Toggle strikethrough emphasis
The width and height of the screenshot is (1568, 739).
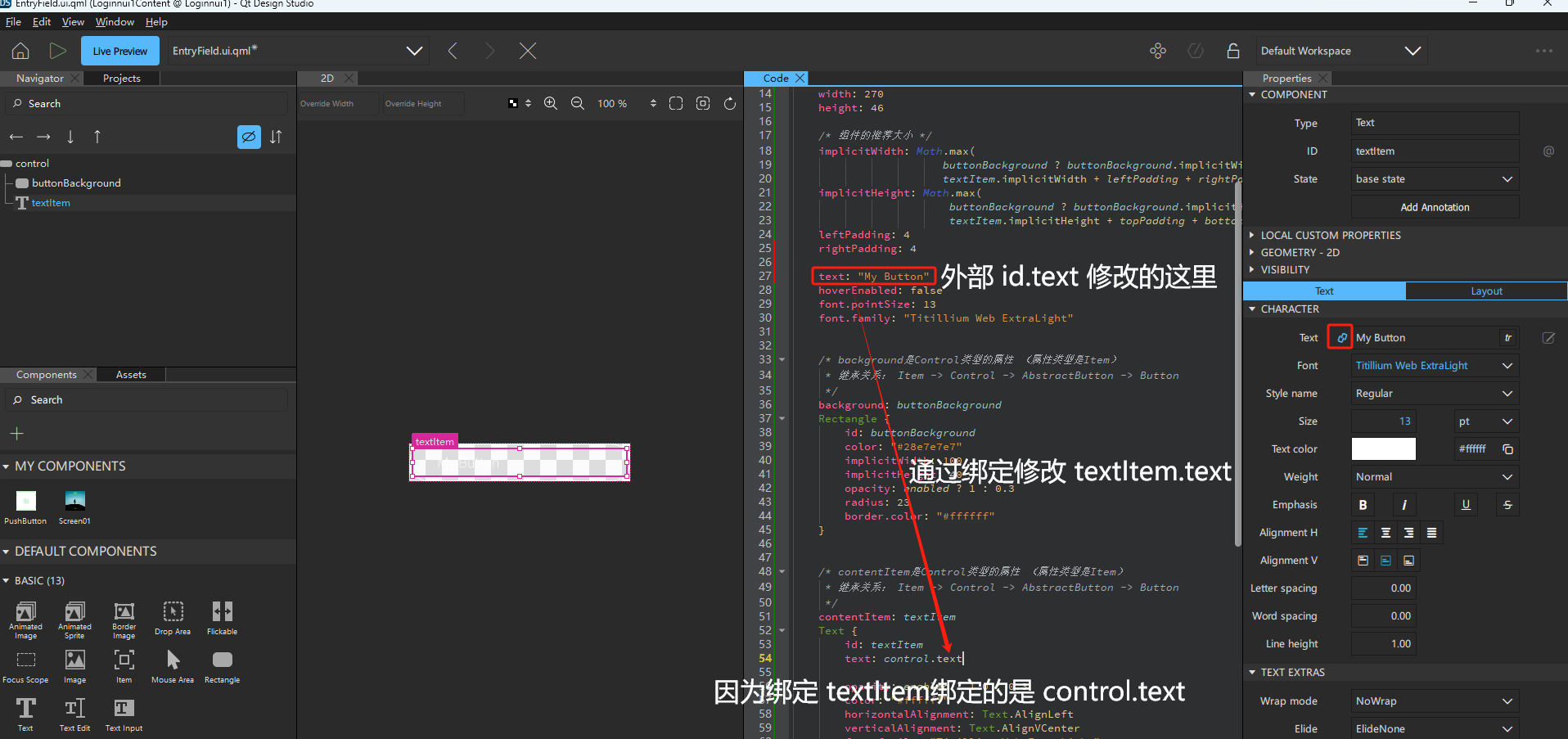[x=1507, y=505]
